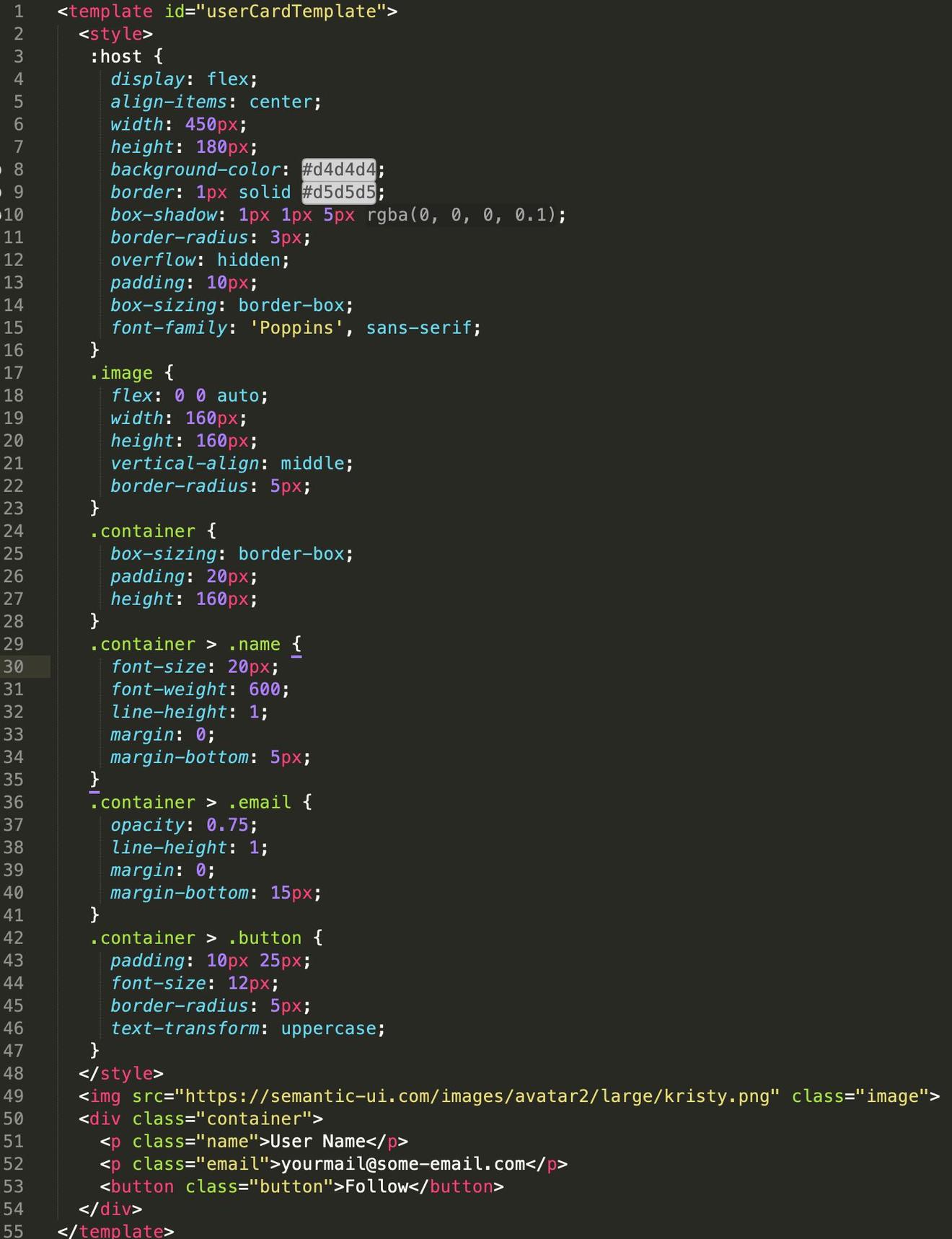Click the rgba(0, 0, 0, 0.1) shadow value
Screen dimensions: 952x1239
(x=466, y=215)
